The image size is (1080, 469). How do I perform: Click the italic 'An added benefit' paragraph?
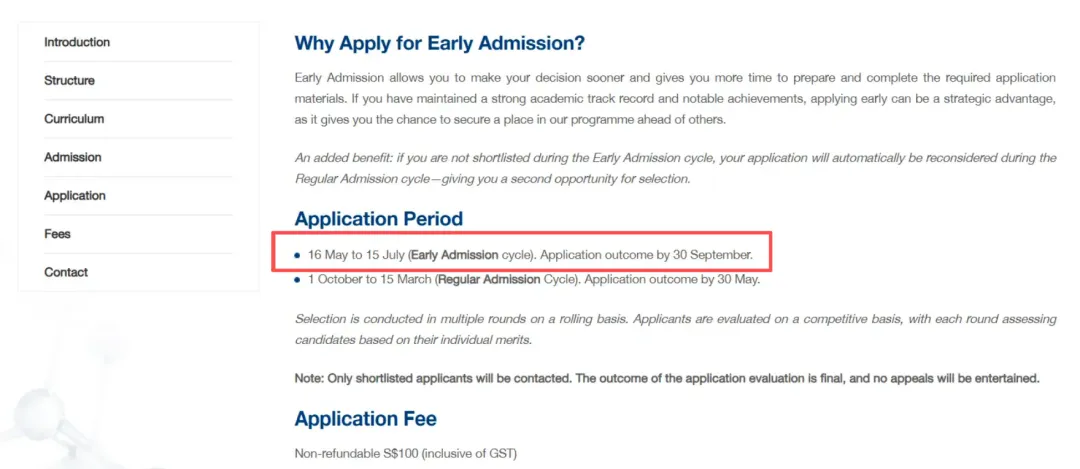[x=675, y=168]
